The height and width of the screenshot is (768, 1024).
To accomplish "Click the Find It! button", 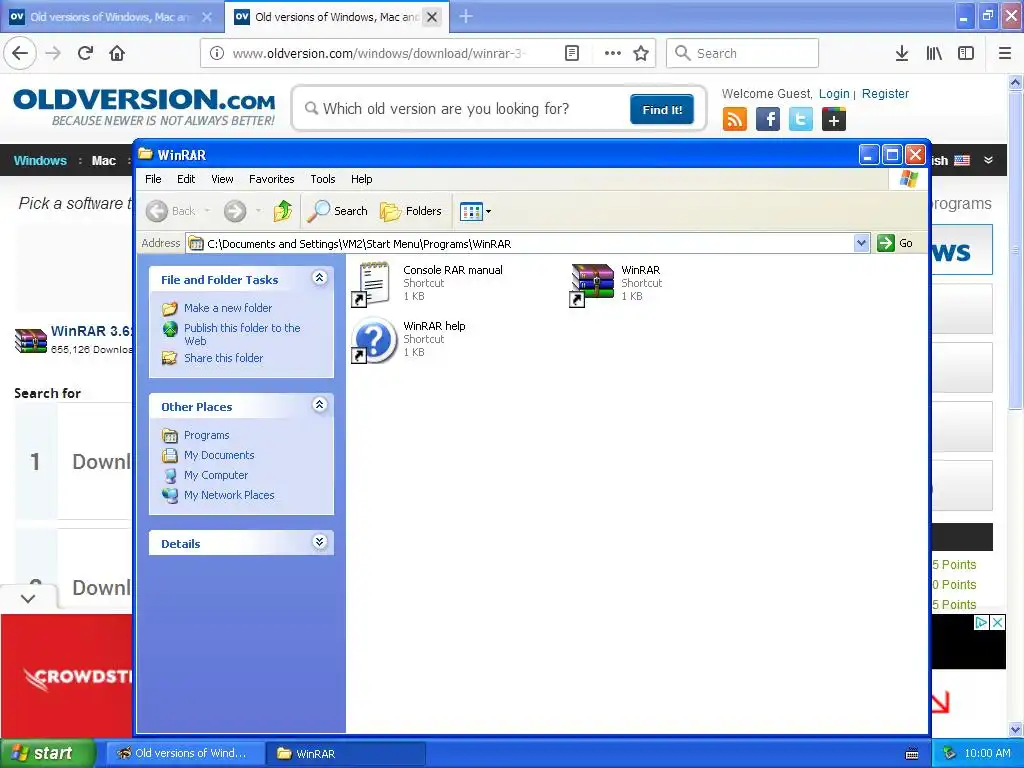I will (662, 109).
